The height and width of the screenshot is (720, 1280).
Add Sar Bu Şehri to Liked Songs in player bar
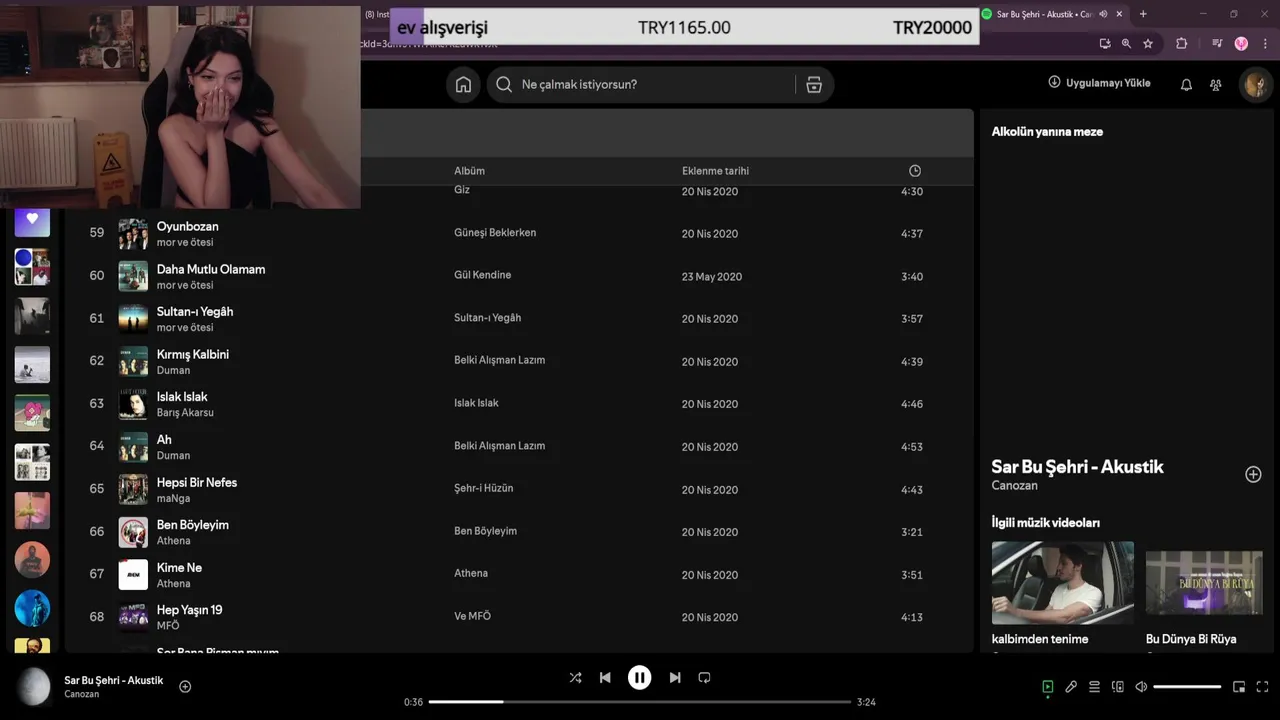[185, 686]
